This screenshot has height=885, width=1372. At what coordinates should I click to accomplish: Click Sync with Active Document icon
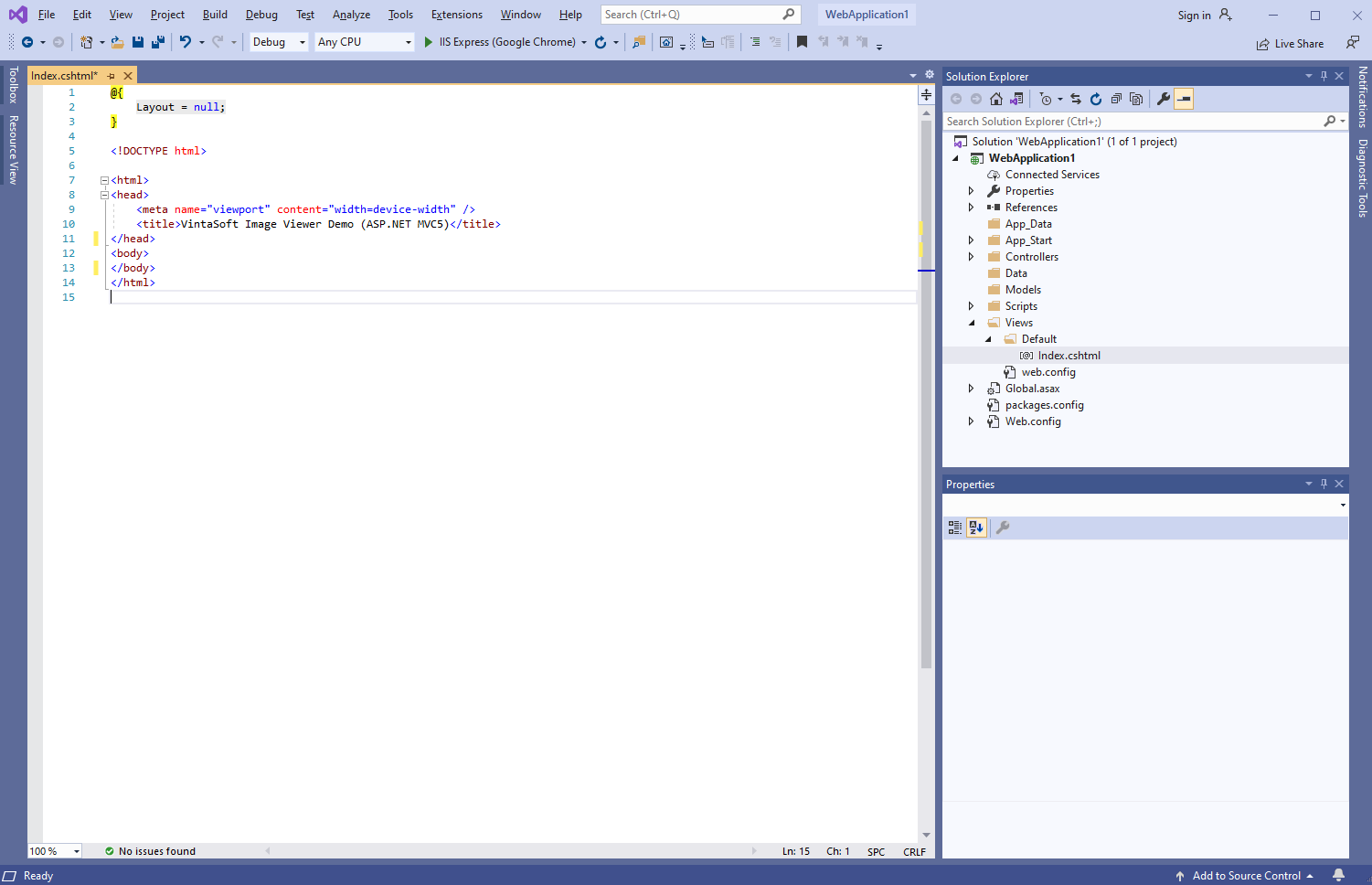tap(1076, 99)
